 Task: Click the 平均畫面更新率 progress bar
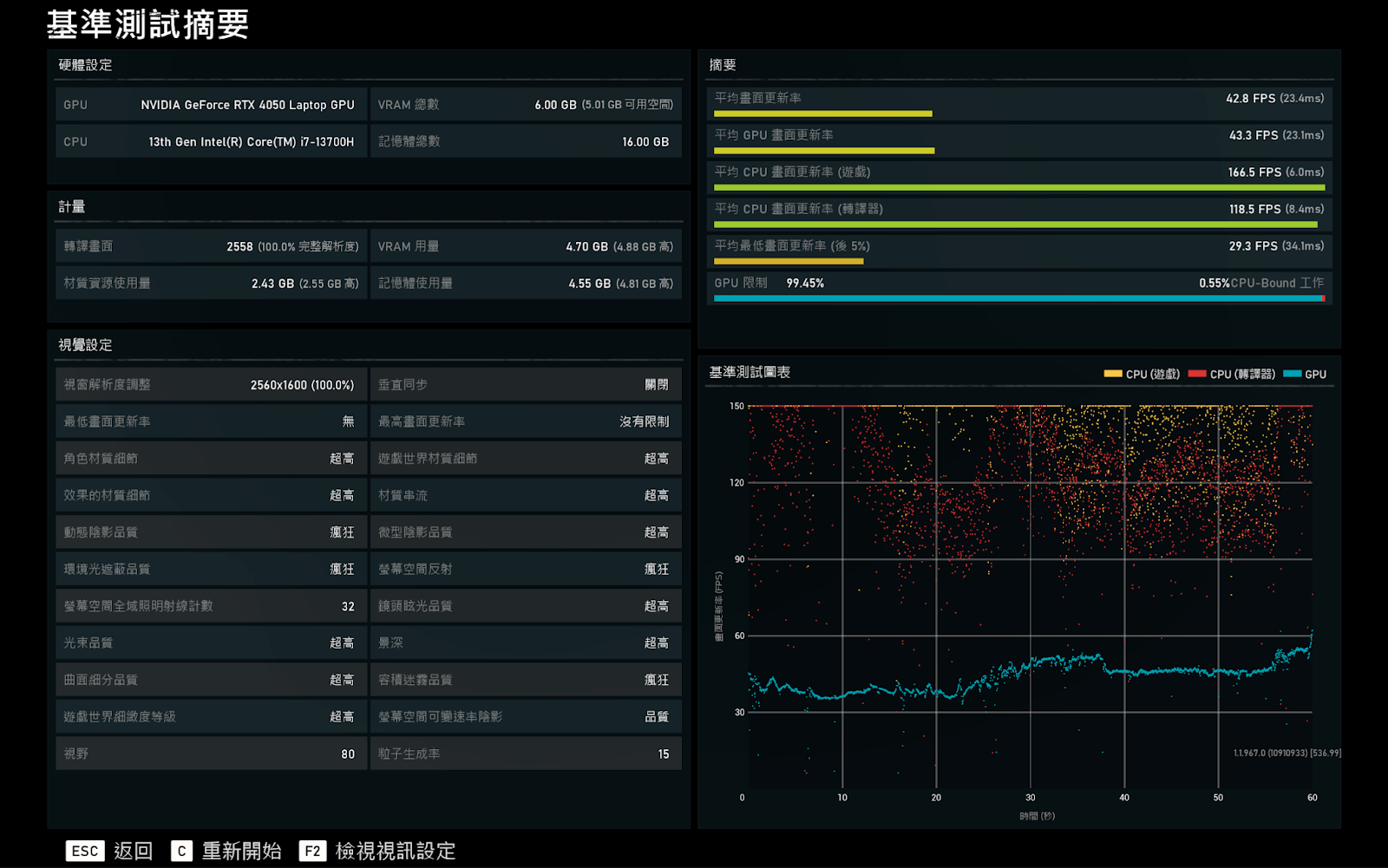822,114
